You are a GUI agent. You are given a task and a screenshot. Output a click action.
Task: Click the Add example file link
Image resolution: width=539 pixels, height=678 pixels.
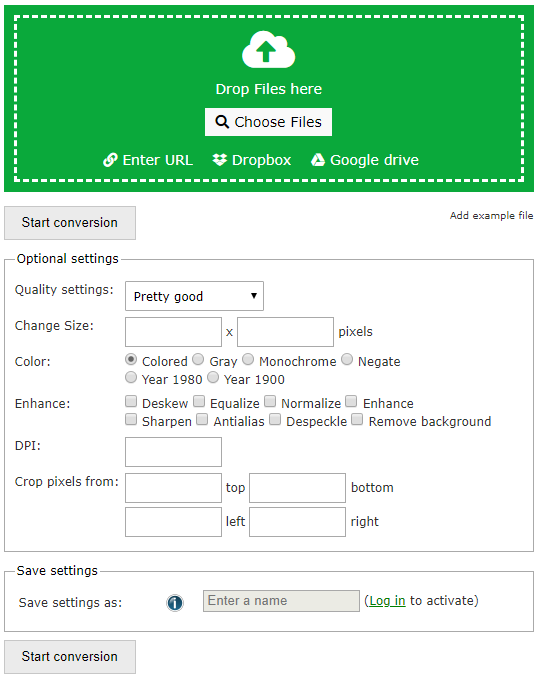[491, 215]
